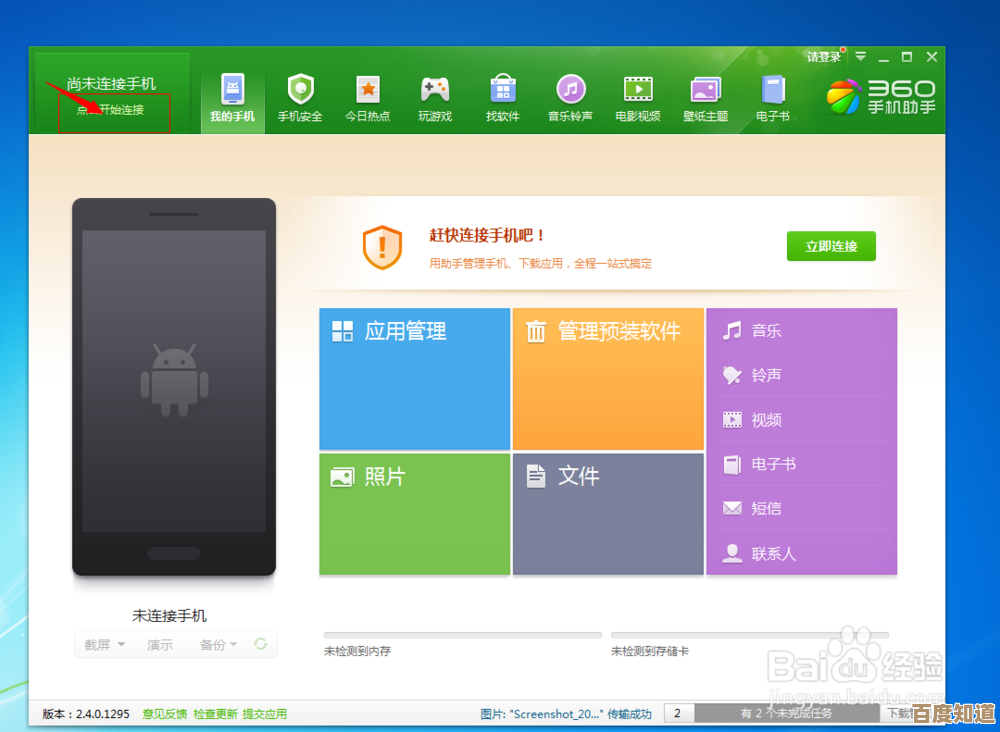The image size is (1000, 732).
Task: Click the 未检测到内存 storage bar
Action: (462, 635)
